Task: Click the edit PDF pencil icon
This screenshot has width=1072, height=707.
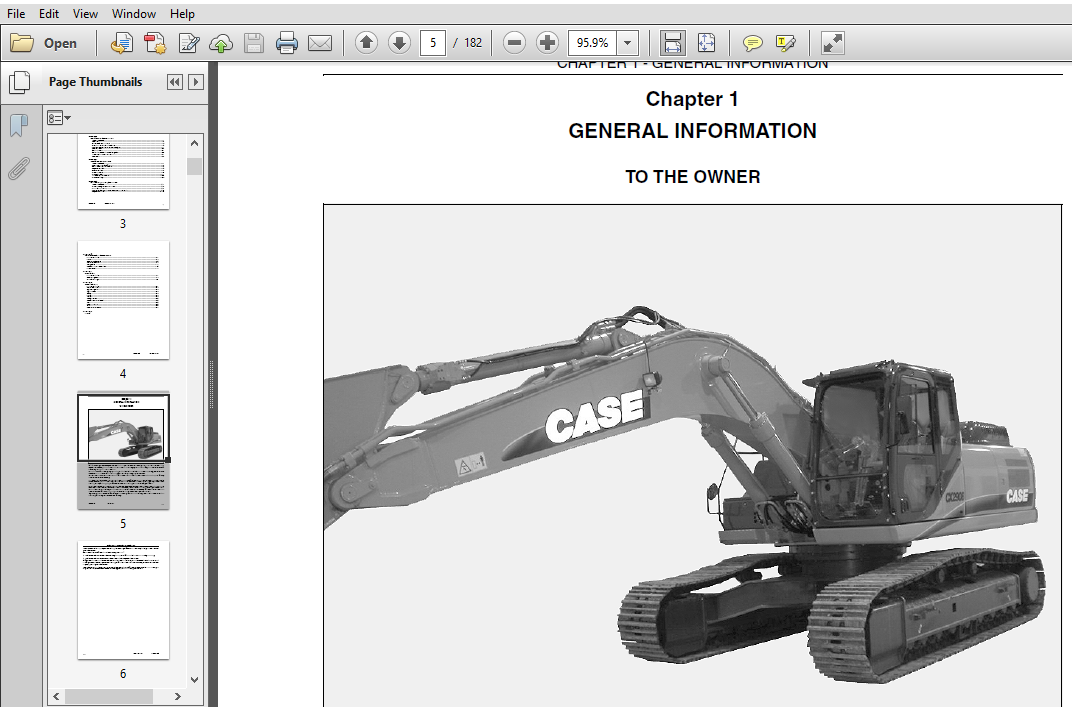Action: pos(188,43)
